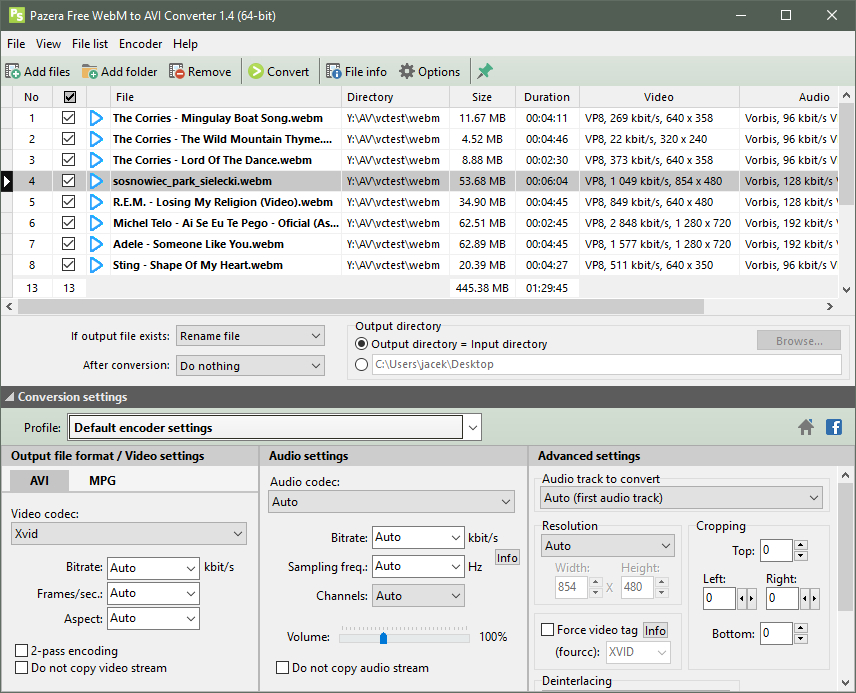Screen dimensions: 856x693
Task: Open the After conversion dropdown
Action: 250,366
